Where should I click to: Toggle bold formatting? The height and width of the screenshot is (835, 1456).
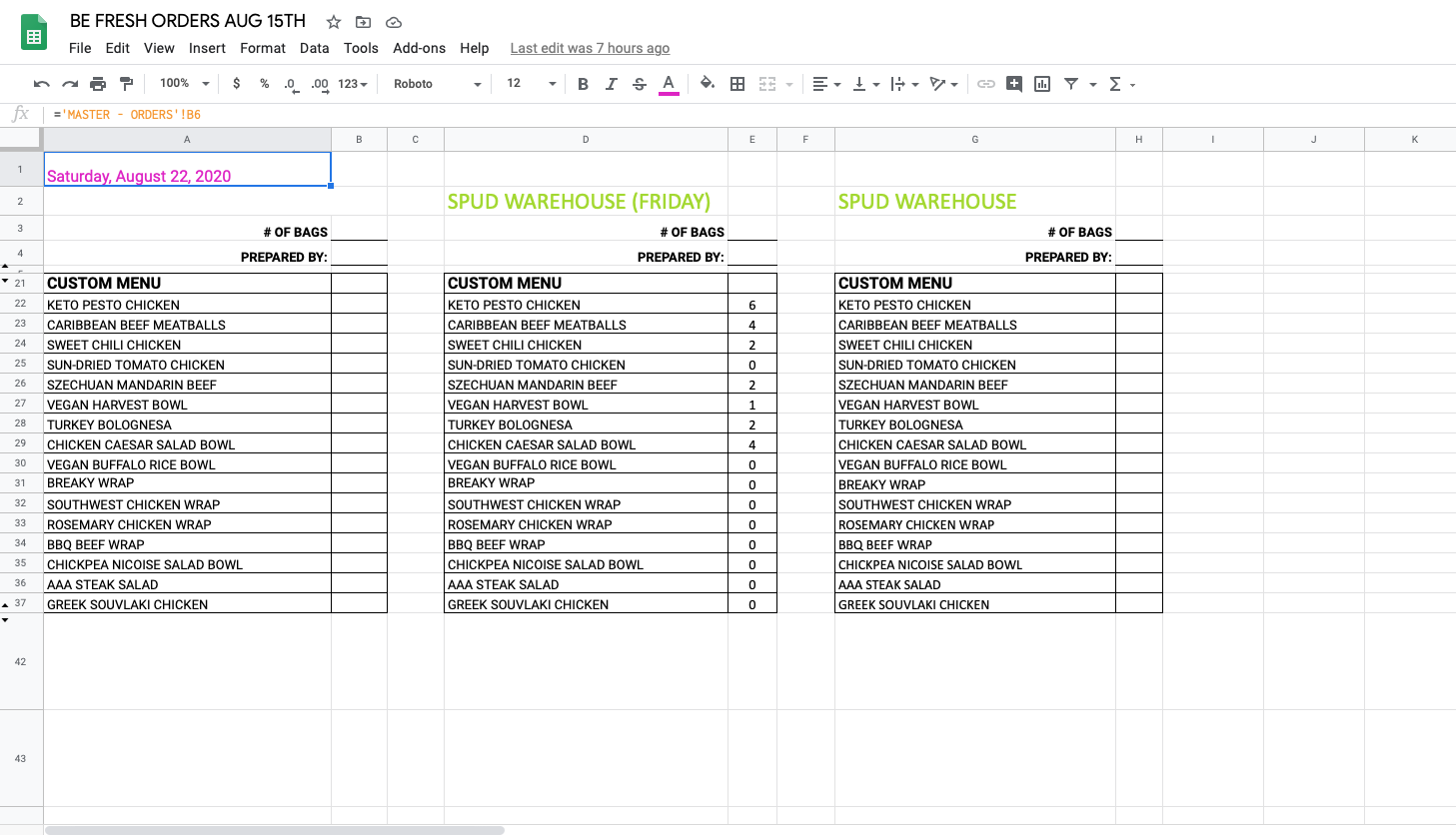click(x=583, y=84)
